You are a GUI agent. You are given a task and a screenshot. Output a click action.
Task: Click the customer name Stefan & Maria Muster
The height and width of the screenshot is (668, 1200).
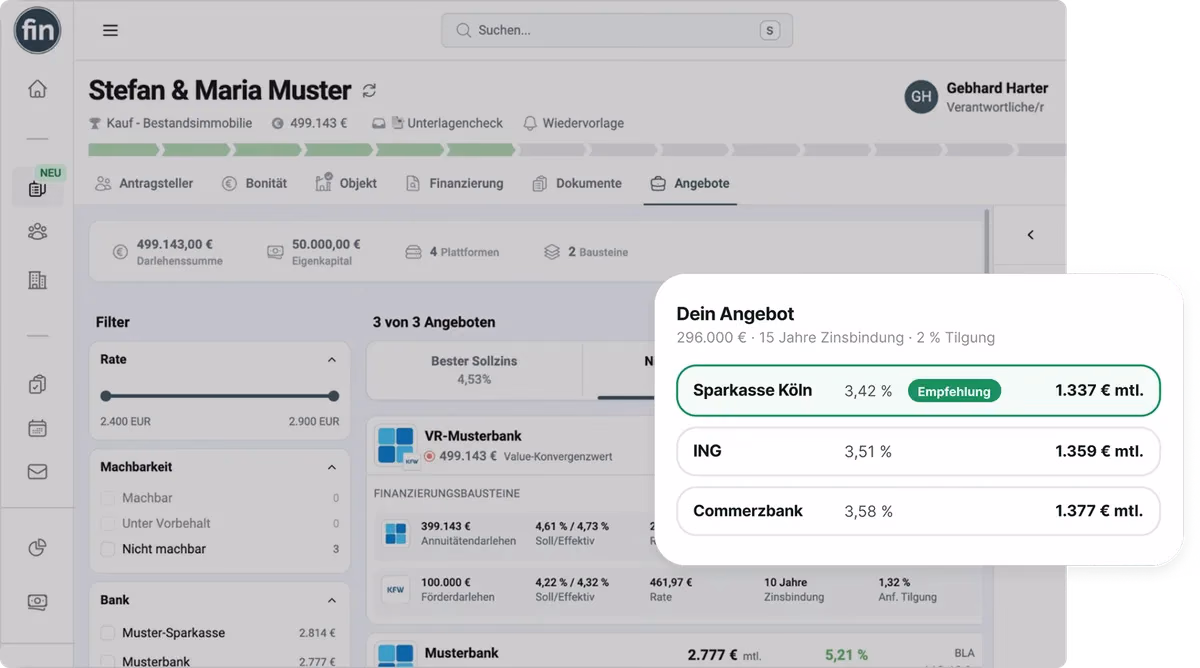pos(219,90)
